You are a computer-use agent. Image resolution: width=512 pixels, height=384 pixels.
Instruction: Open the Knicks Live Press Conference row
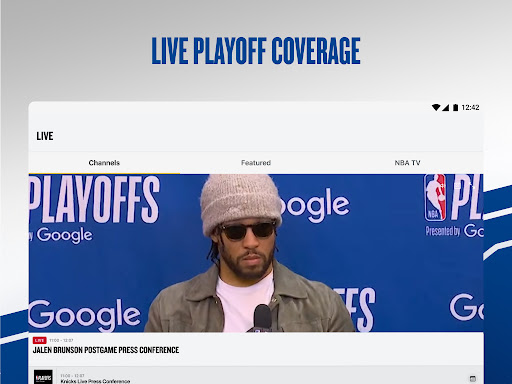pos(256,376)
